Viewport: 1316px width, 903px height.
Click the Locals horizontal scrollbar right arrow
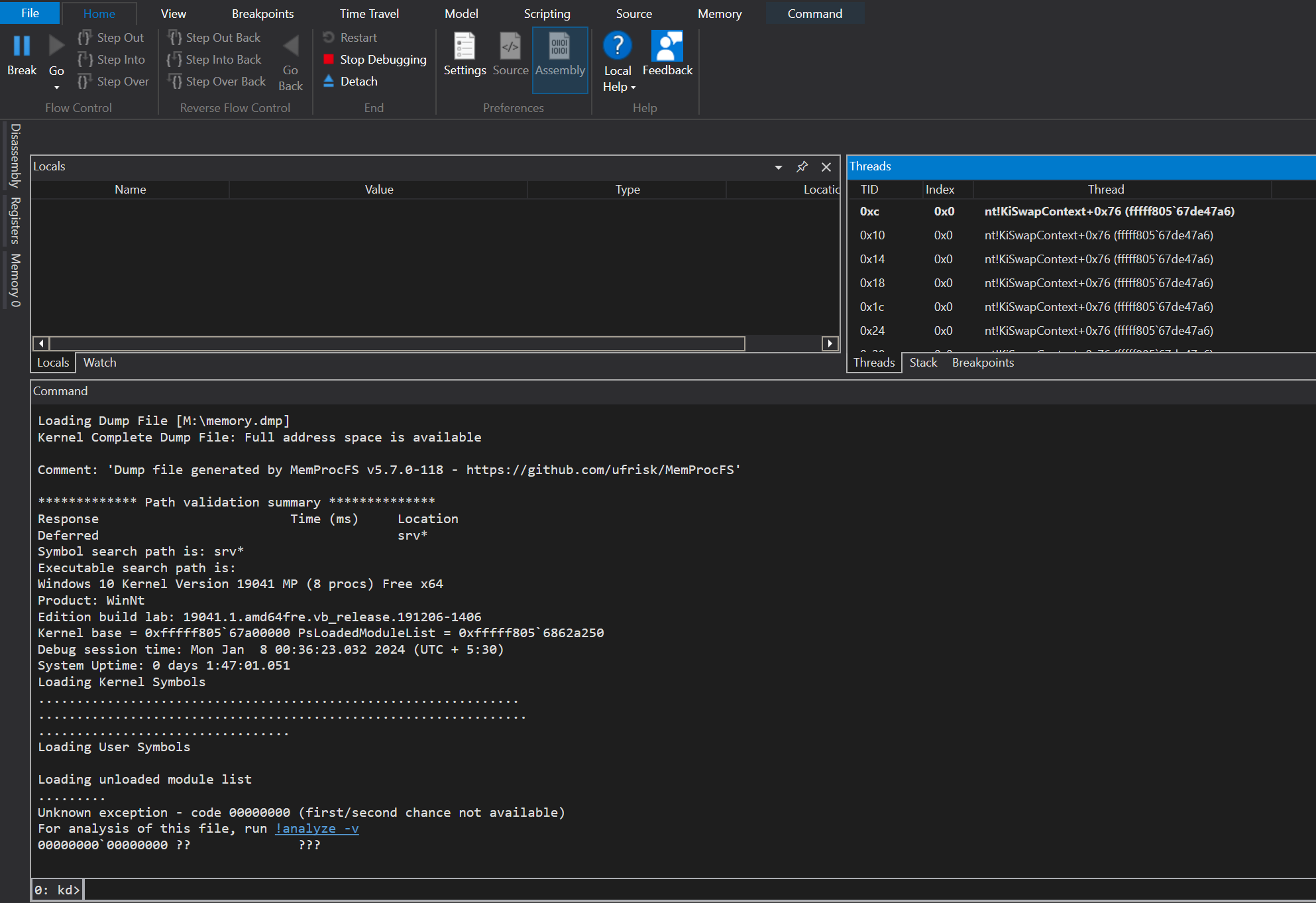tap(830, 343)
